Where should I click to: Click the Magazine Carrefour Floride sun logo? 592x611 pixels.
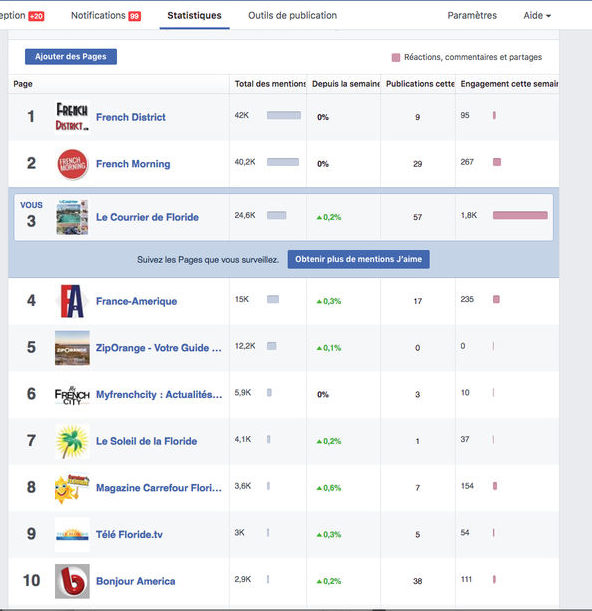(72, 488)
